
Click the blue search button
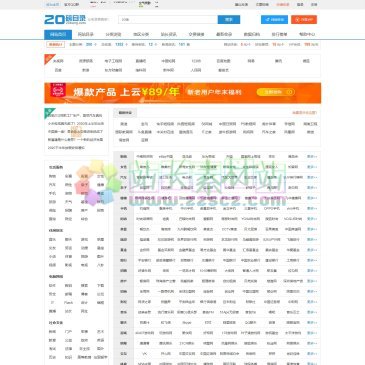(x=229, y=20)
